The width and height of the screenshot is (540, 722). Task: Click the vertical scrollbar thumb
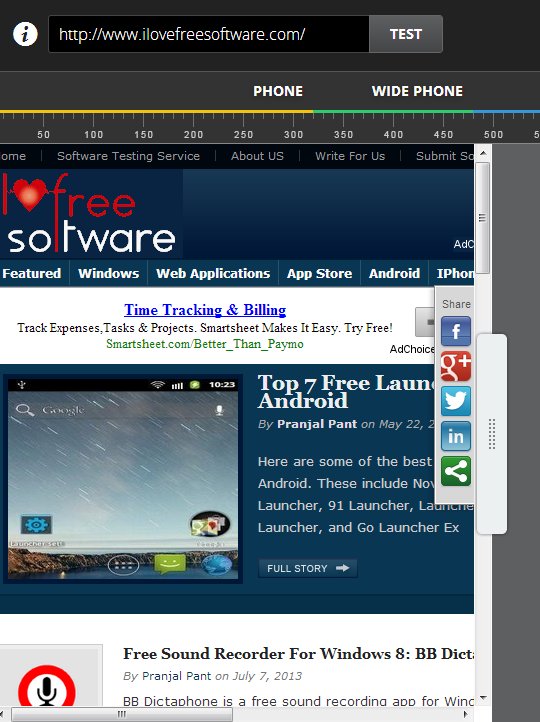(x=482, y=218)
